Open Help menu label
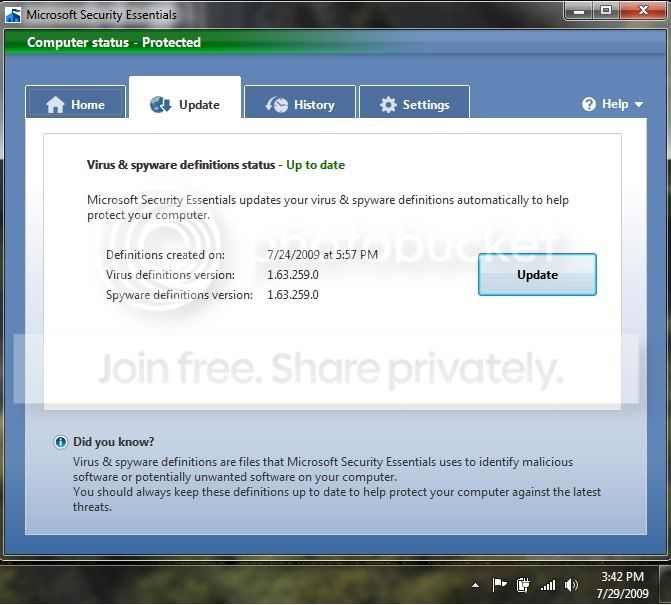Viewport: 671px width, 605px height. click(615, 104)
